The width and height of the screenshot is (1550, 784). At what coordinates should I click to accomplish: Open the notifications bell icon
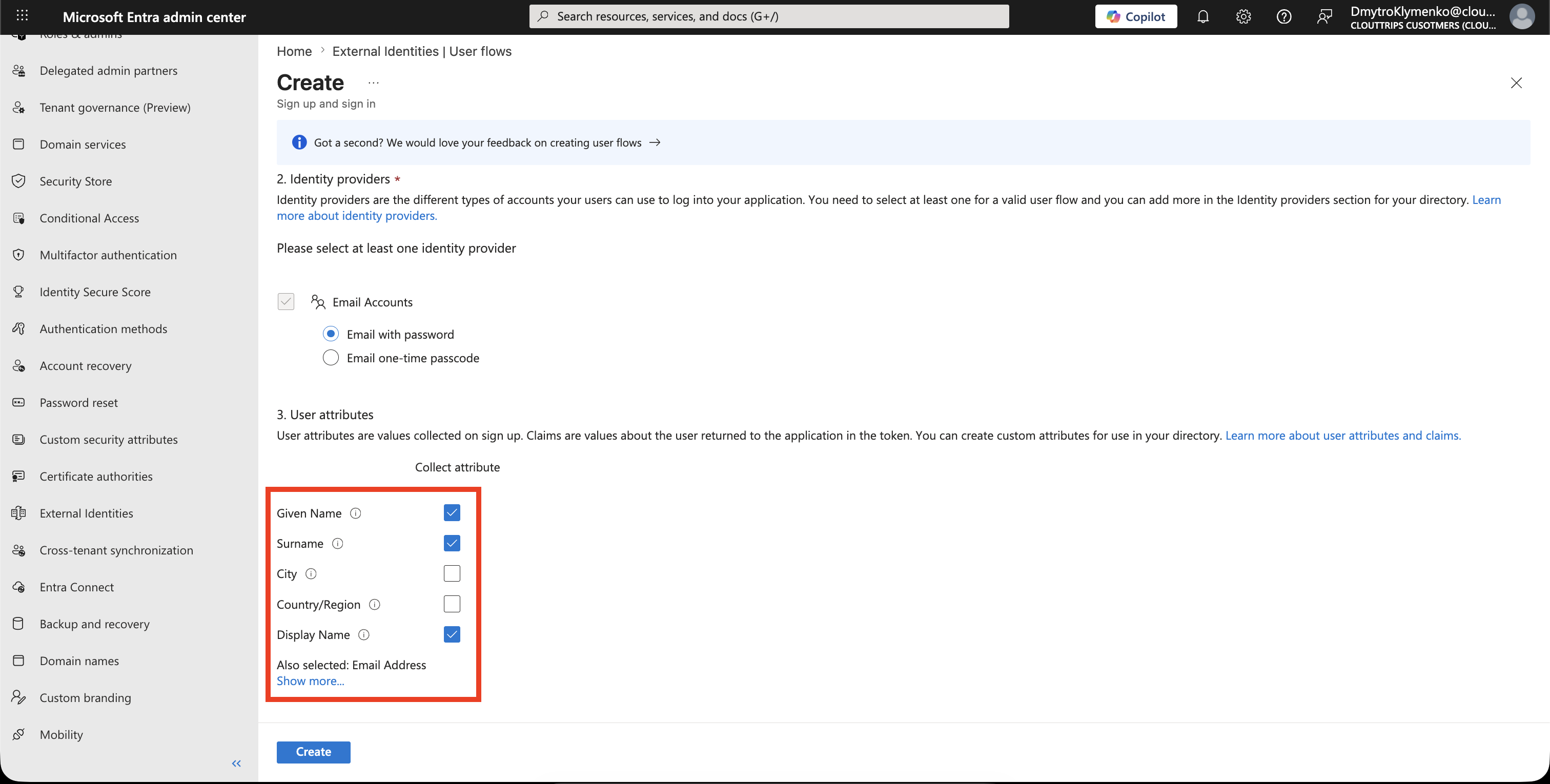(x=1203, y=17)
